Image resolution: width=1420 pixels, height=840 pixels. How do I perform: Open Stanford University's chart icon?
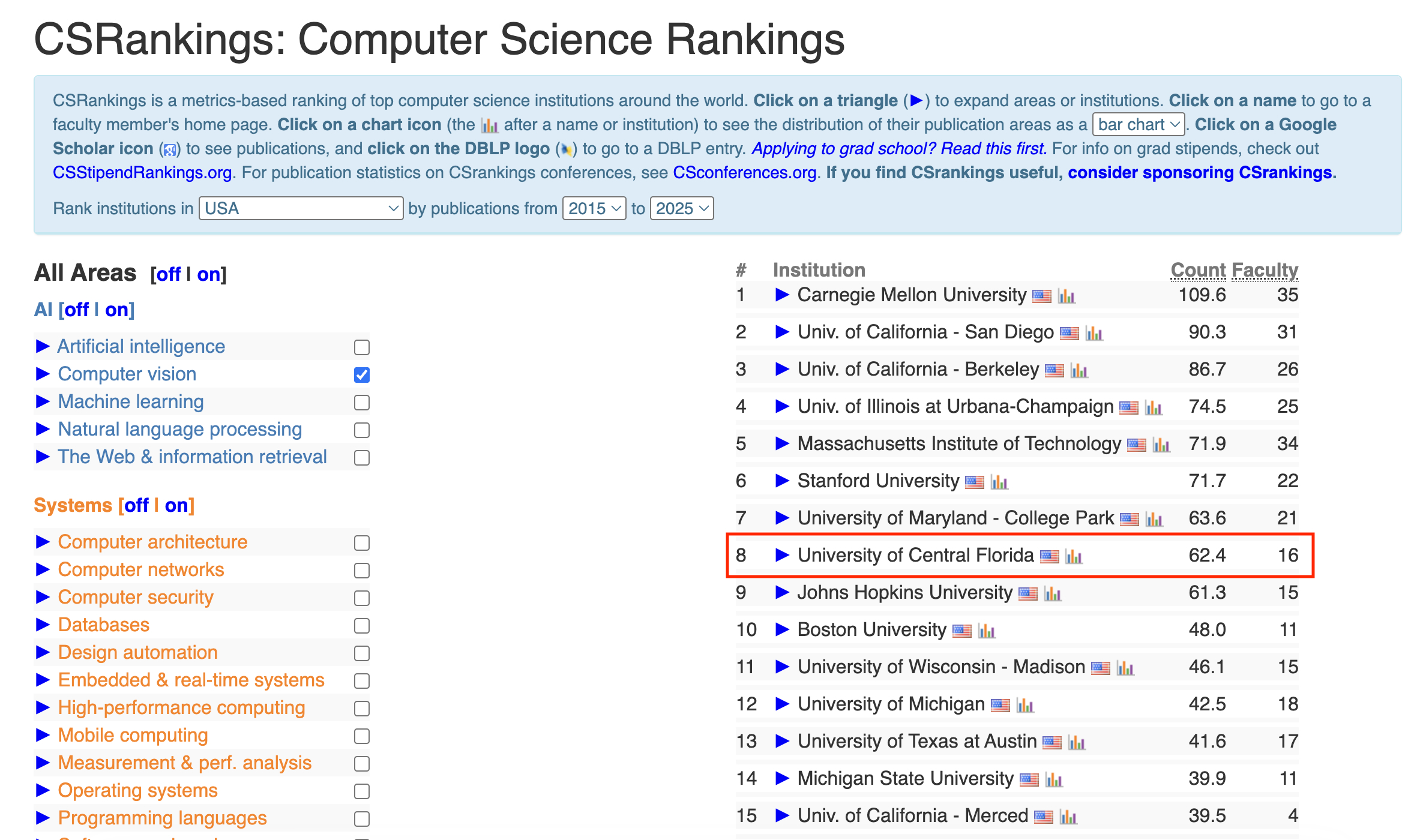tap(999, 482)
